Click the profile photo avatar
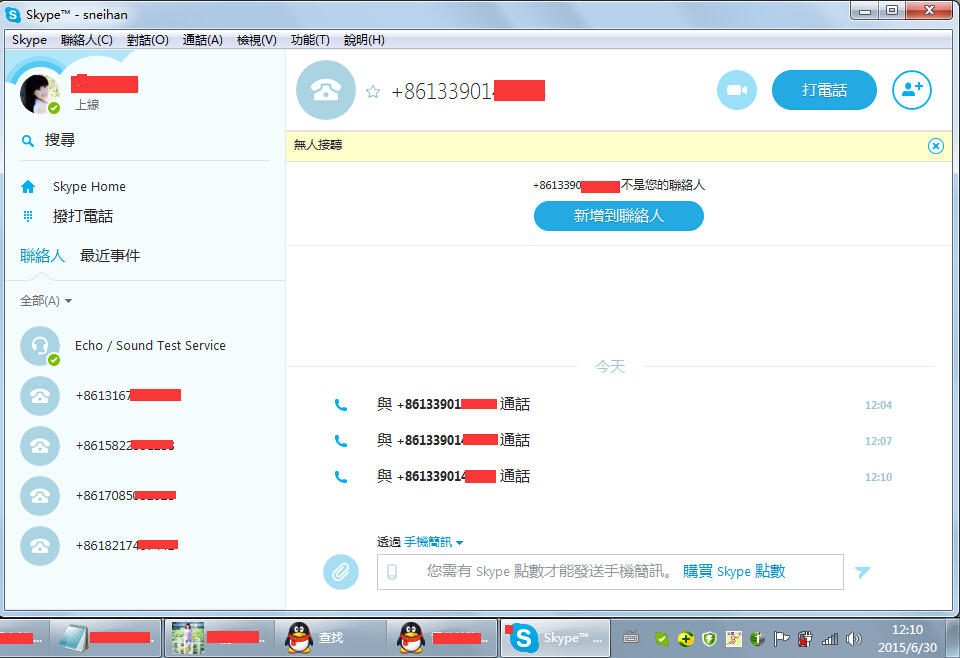This screenshot has width=960, height=658. pos(39,94)
